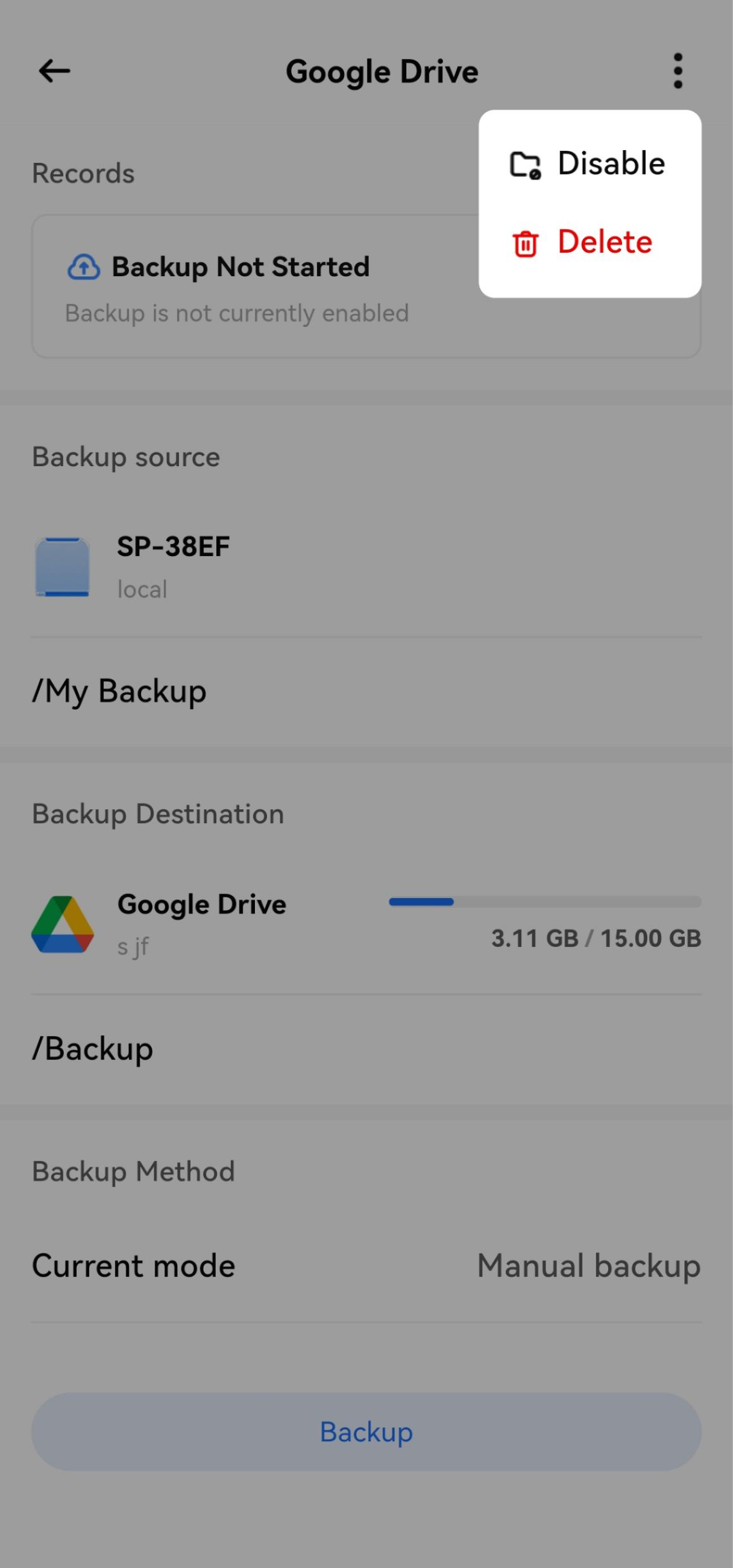The width and height of the screenshot is (733, 1568).
Task: Click the red trash Delete icon
Action: click(x=525, y=244)
